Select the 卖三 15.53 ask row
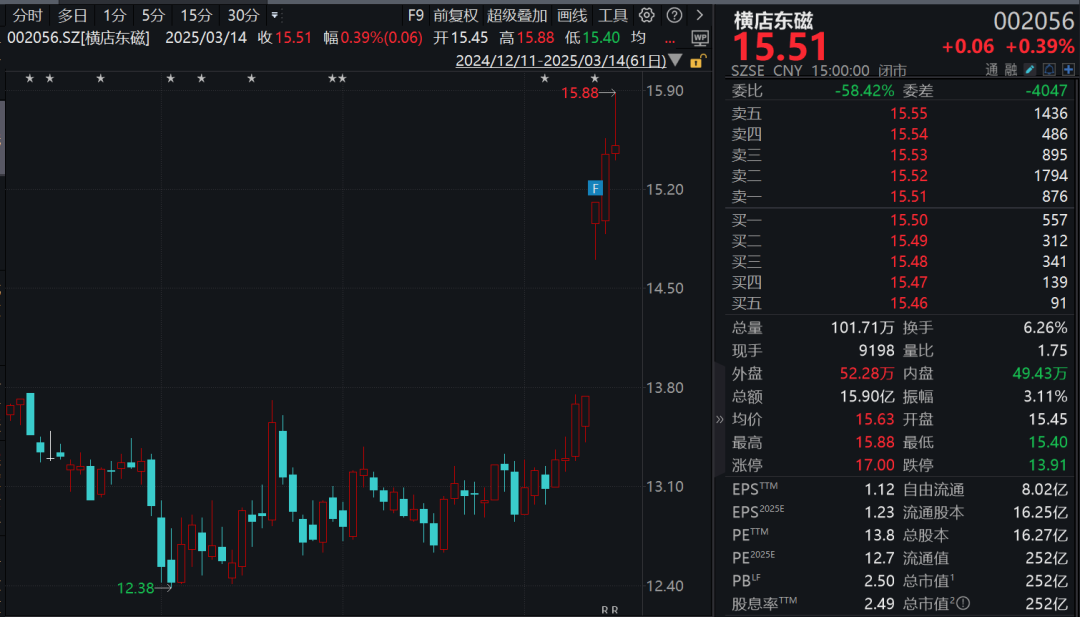 [900, 154]
